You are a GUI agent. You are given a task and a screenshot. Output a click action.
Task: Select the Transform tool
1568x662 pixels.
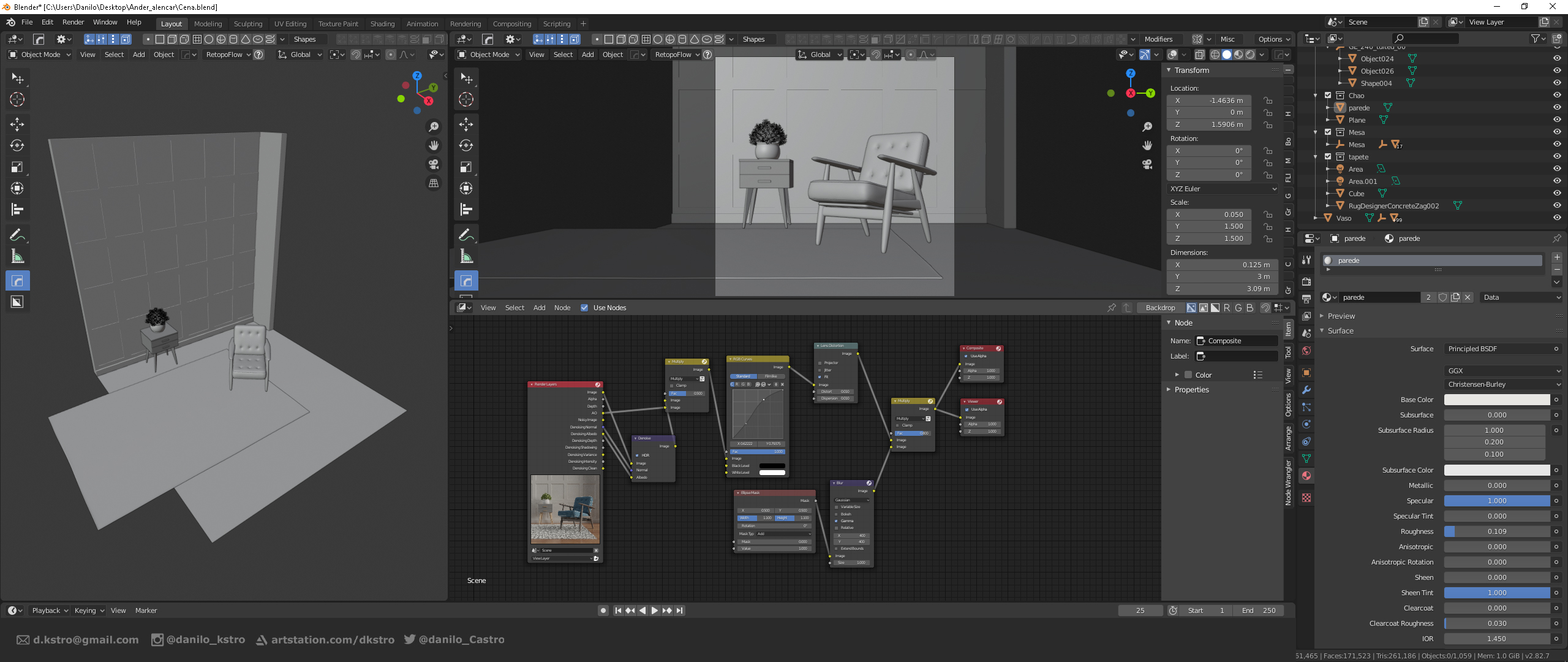click(x=17, y=189)
